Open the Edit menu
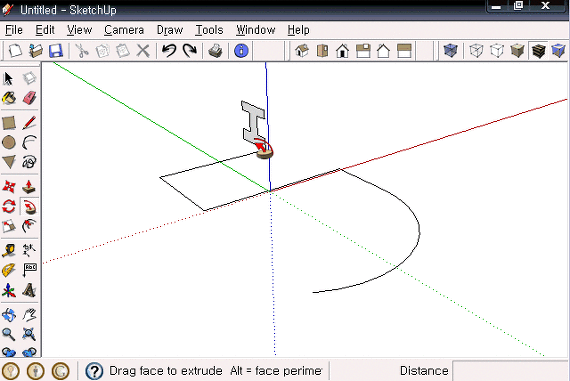Screen dimensions: 570x381 [x=45, y=30]
